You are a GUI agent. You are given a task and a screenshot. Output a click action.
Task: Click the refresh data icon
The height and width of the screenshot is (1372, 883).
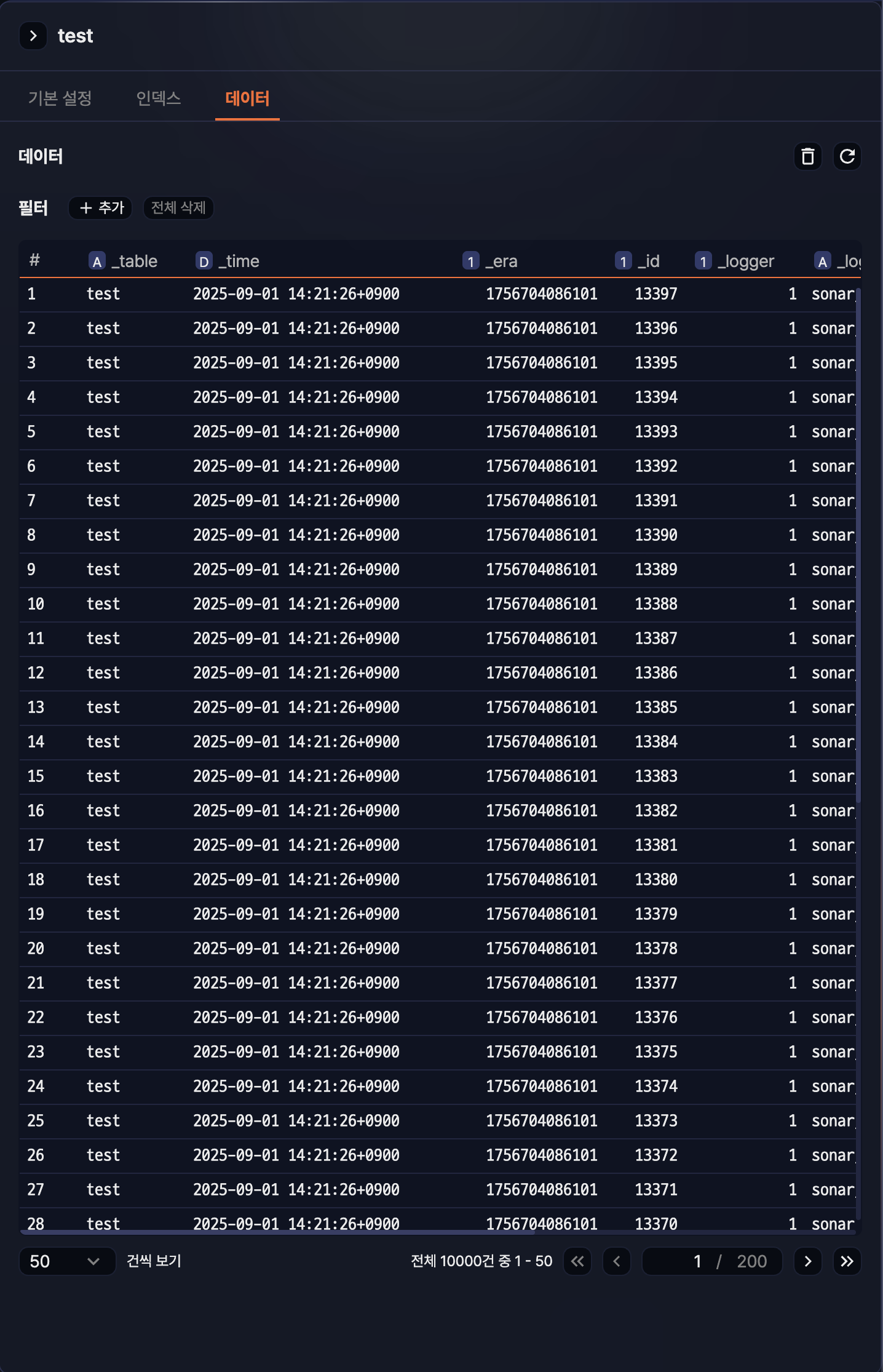click(847, 157)
